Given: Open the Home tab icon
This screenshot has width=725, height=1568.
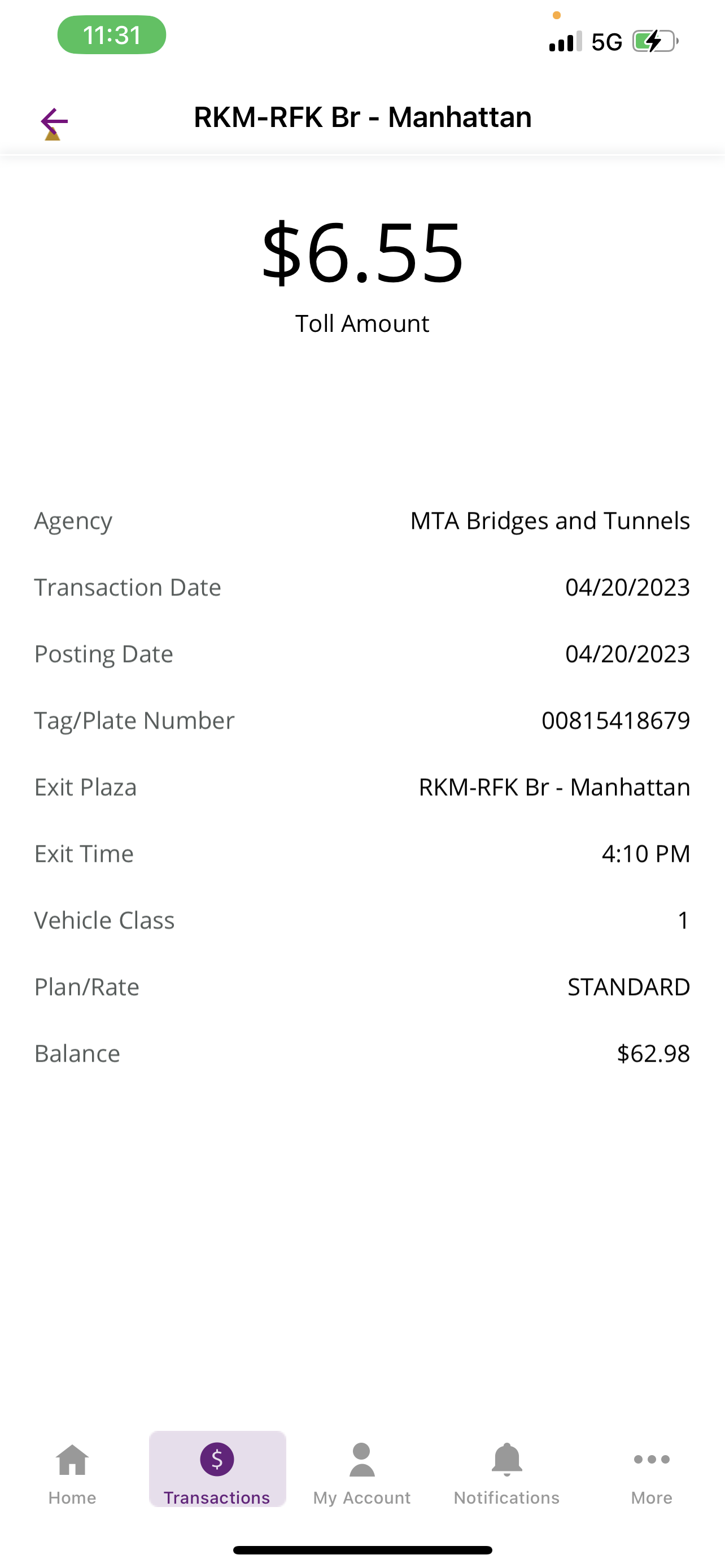Looking at the screenshot, I should (x=72, y=1460).
